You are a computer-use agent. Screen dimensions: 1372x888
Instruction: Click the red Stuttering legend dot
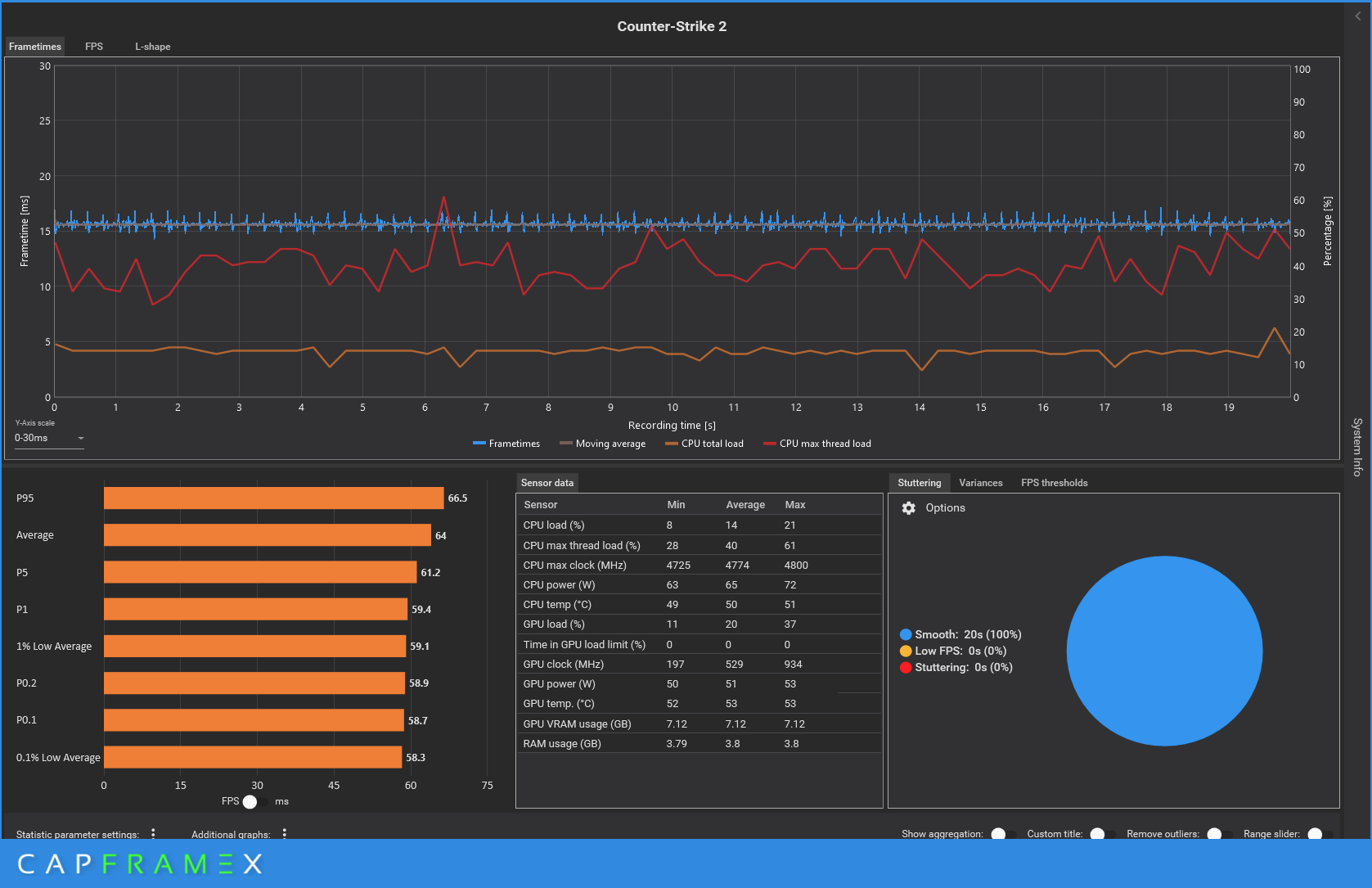point(906,667)
